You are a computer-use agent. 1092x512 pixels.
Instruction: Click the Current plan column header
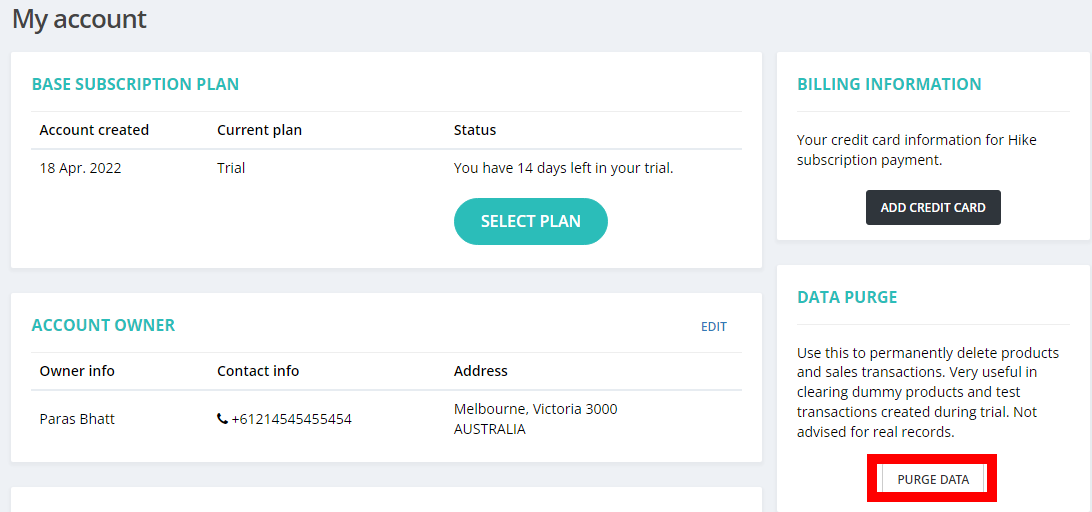[x=260, y=130]
